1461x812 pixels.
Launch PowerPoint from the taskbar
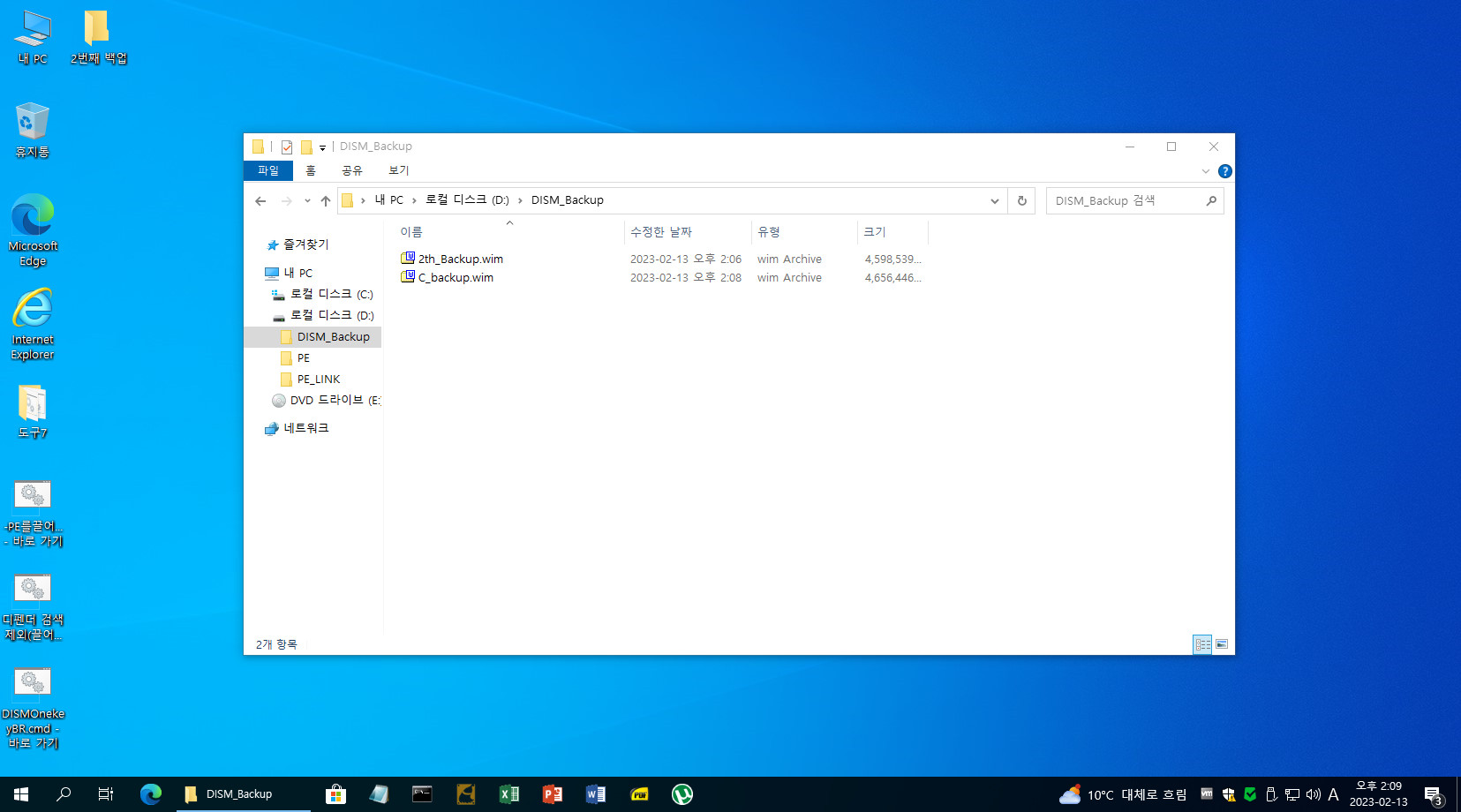(x=553, y=794)
